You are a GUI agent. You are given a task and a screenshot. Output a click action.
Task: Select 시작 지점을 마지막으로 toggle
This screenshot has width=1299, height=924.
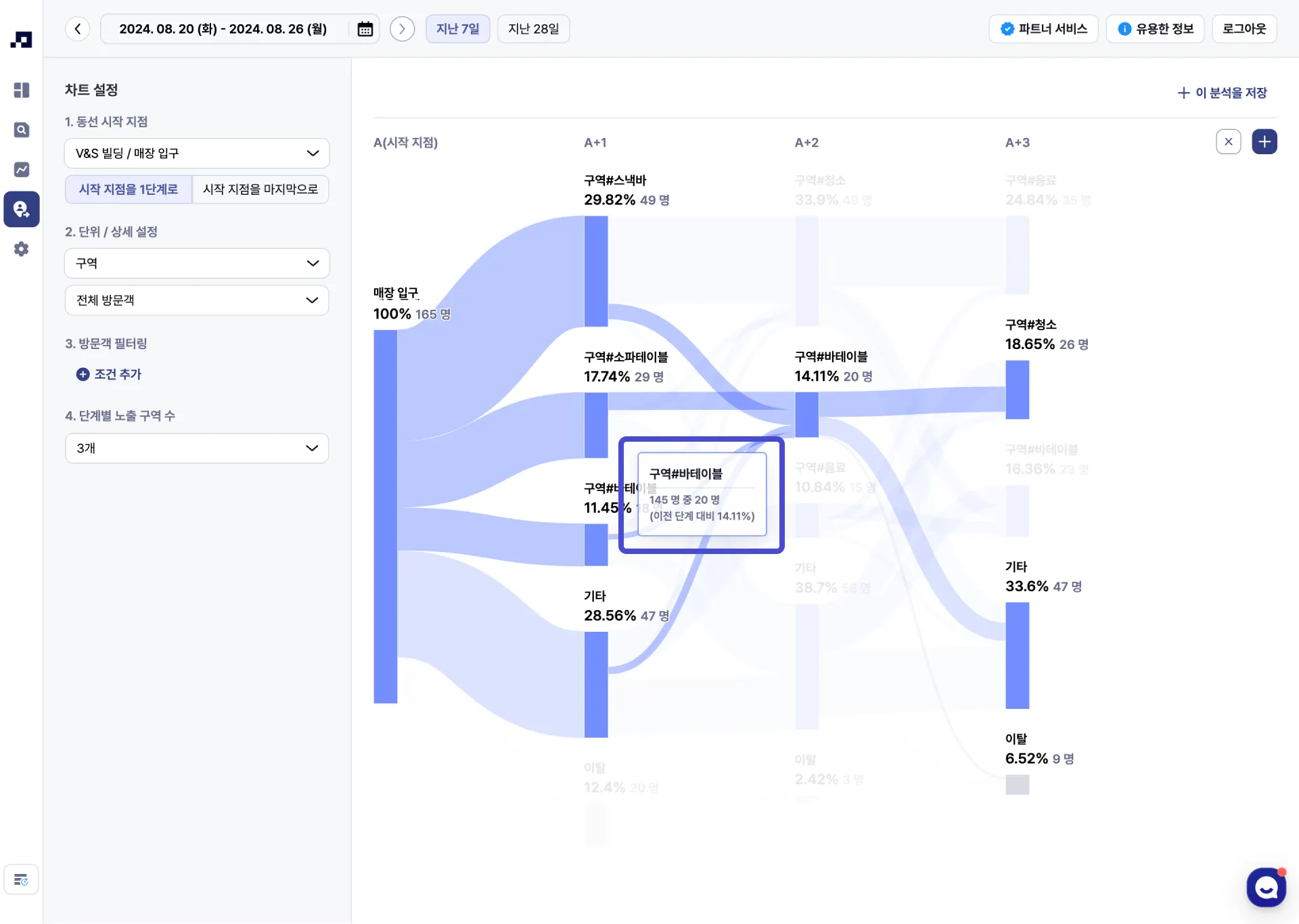(x=260, y=189)
